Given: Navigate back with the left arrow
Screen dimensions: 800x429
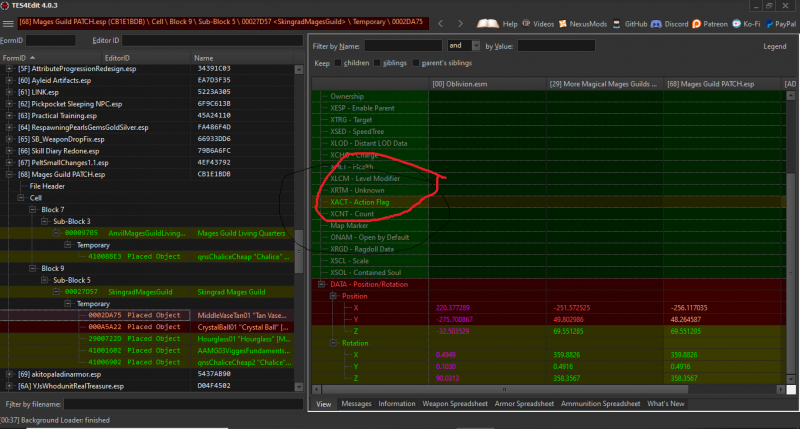Looking at the screenshot, I should (x=440, y=23).
